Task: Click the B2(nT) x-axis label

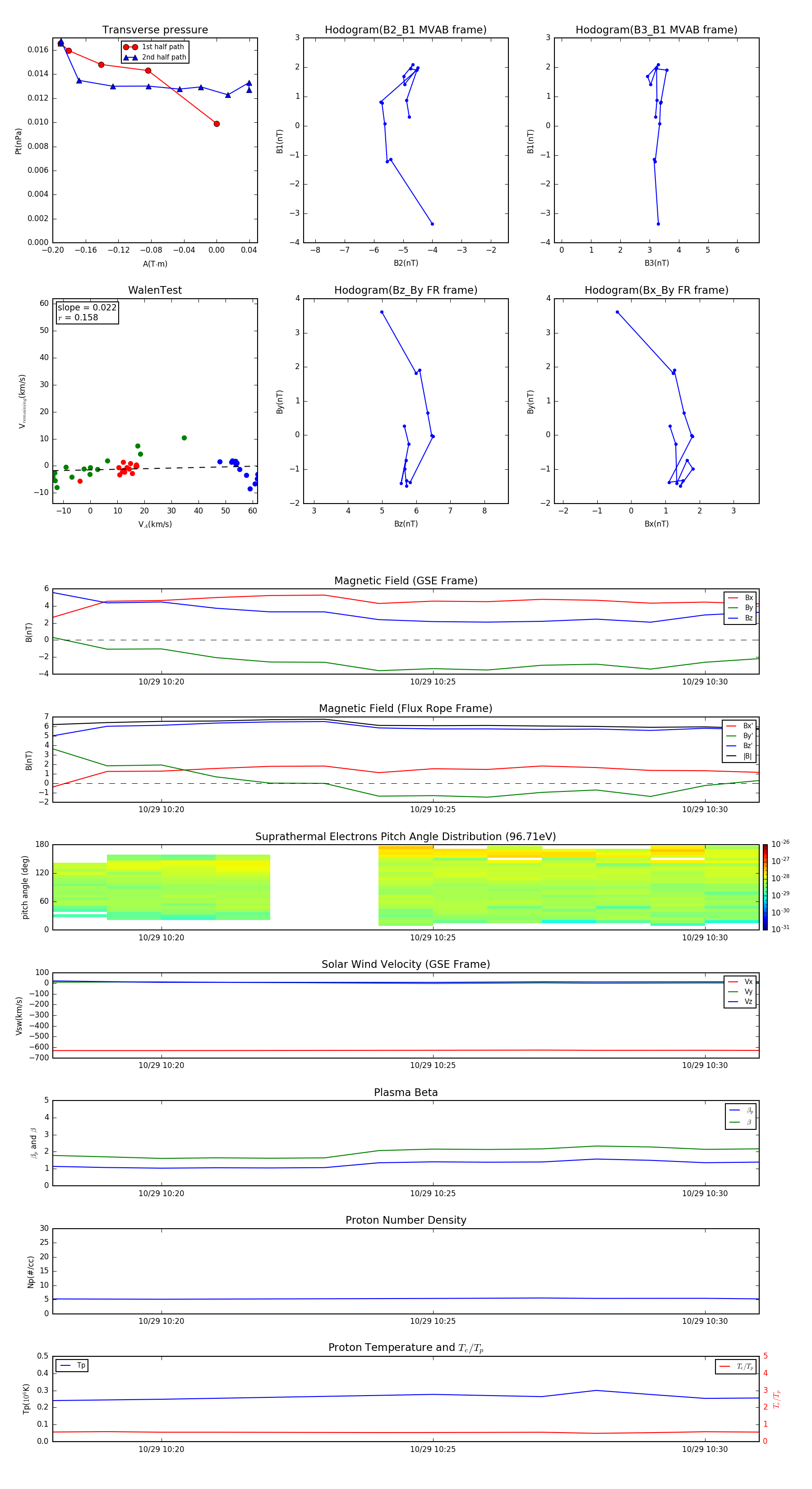Action: click(x=406, y=264)
